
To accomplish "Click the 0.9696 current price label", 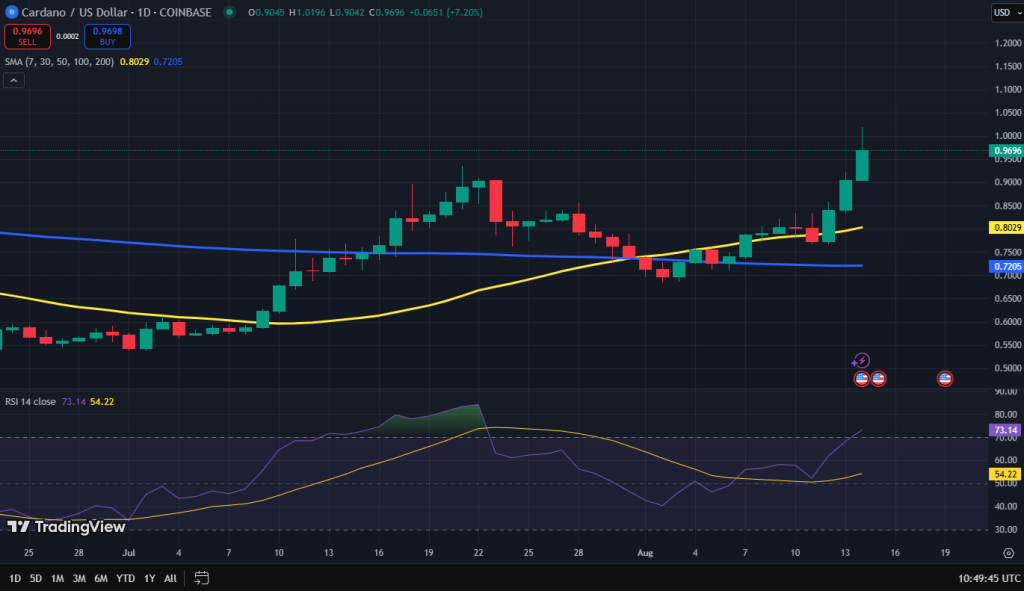I will point(1006,151).
